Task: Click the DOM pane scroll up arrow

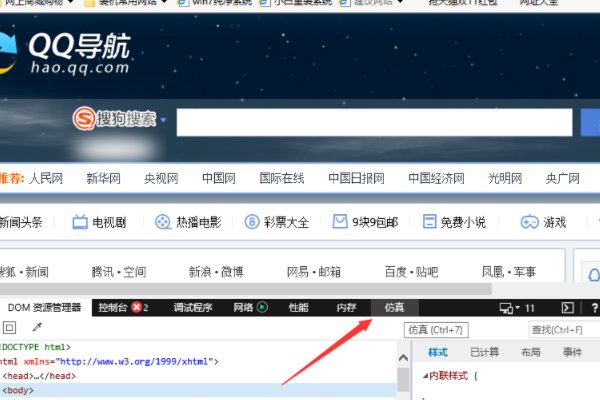Action: click(403, 358)
